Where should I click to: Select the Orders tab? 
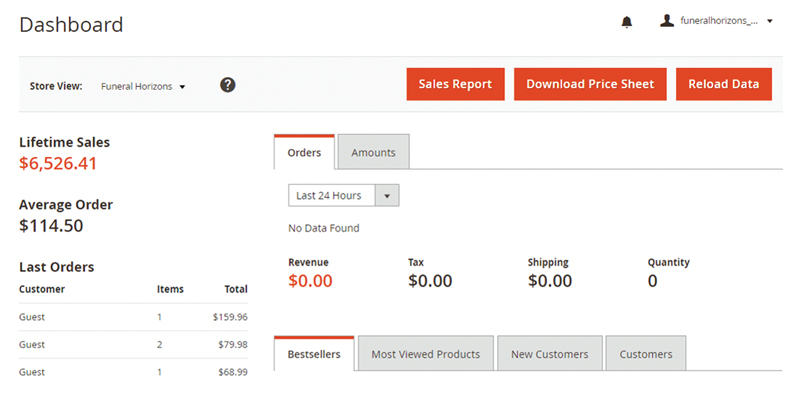click(x=304, y=152)
